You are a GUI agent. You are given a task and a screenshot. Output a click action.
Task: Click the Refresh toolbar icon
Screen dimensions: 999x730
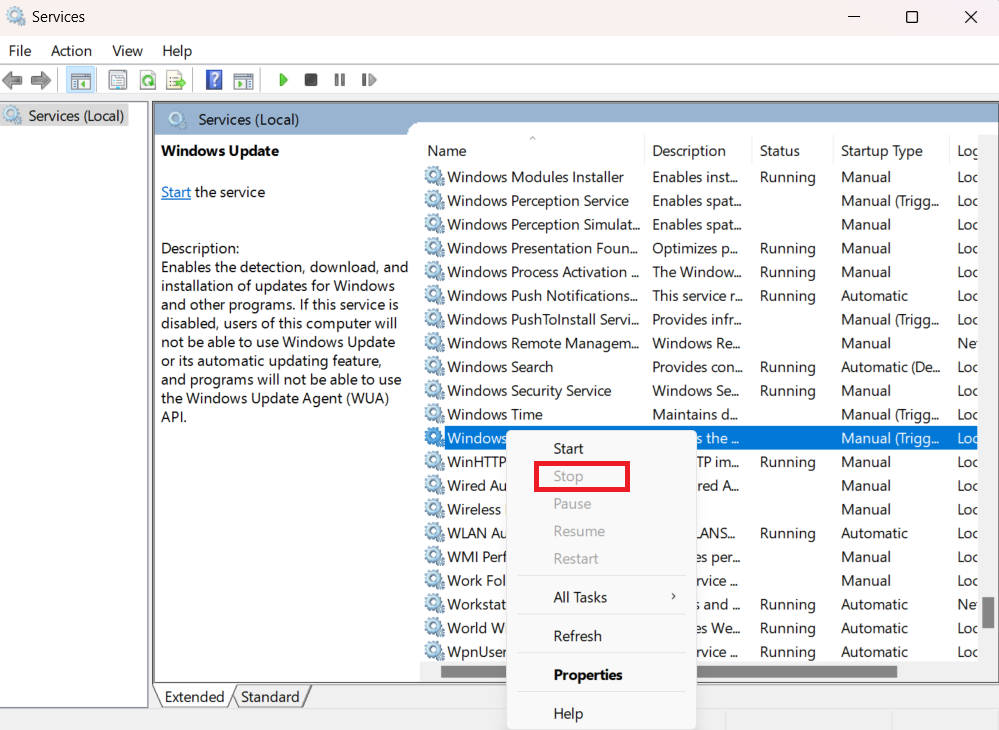click(x=147, y=80)
